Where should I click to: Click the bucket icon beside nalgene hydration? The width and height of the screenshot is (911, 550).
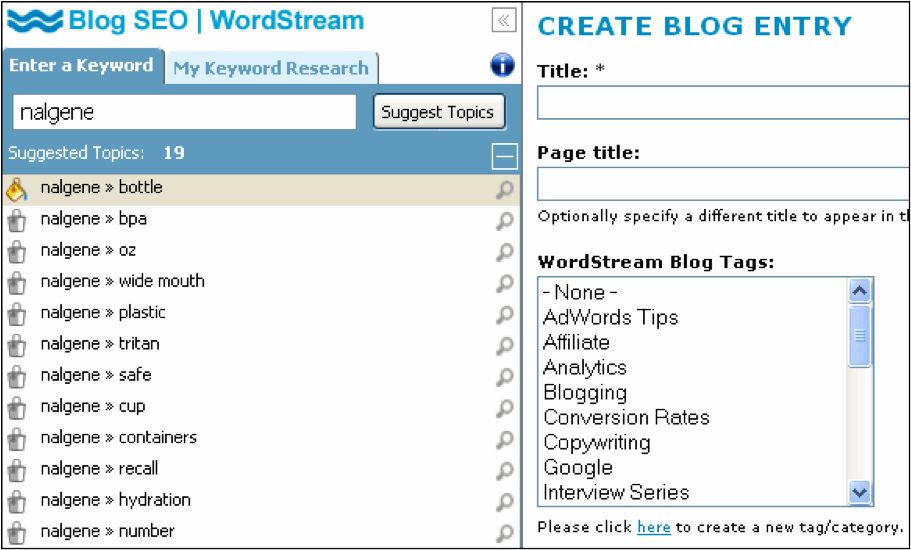tap(17, 504)
